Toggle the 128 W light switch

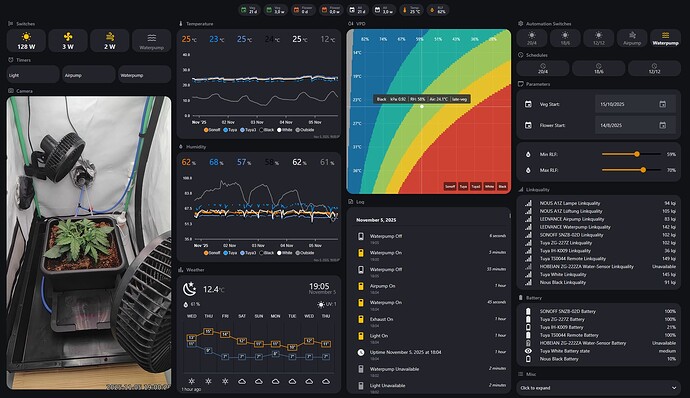[26, 41]
